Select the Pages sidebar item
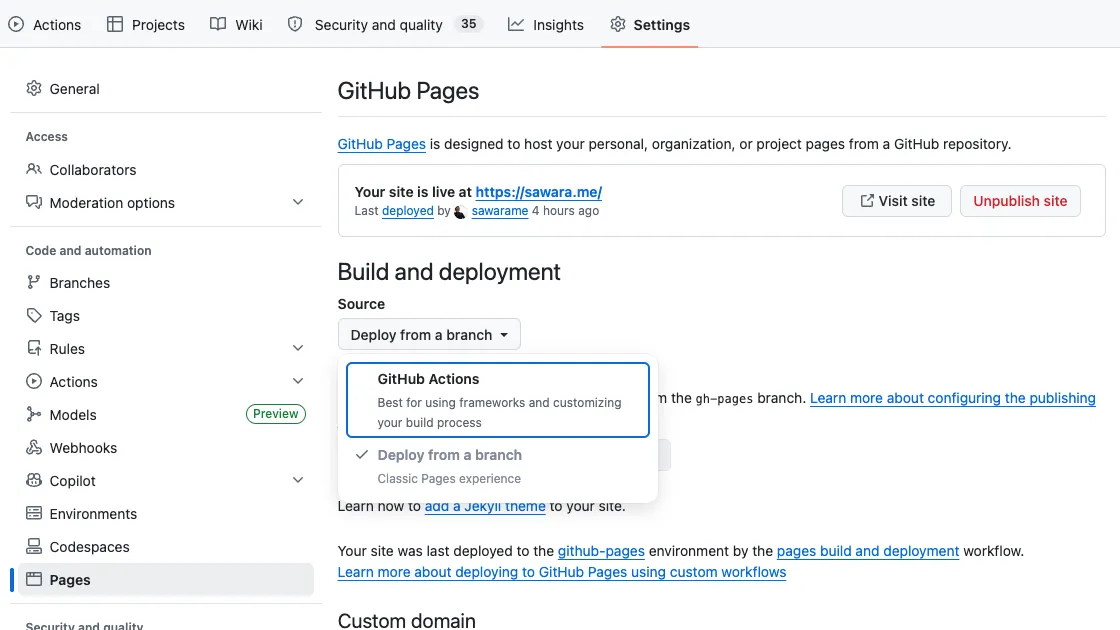This screenshot has height=630, width=1120. coord(166,579)
